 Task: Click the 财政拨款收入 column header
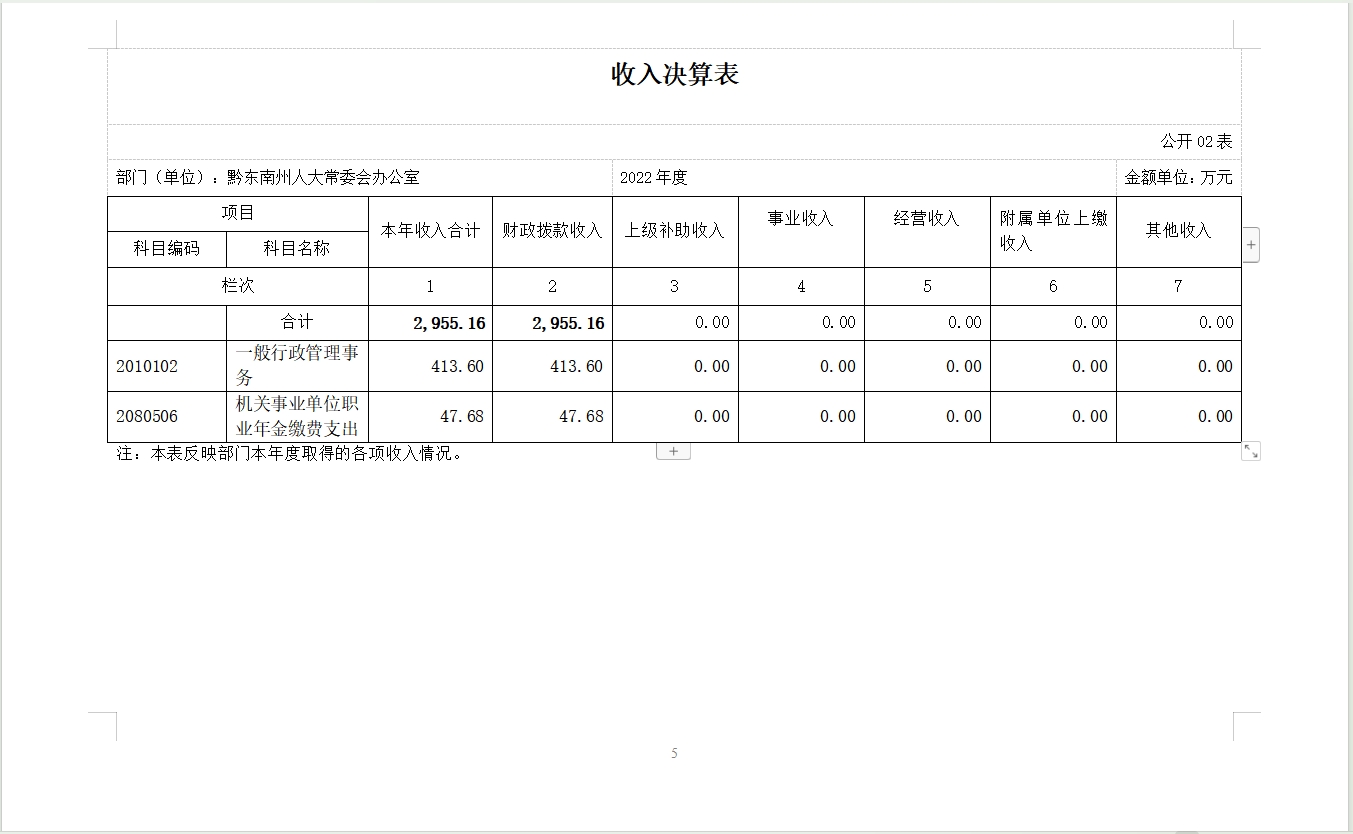point(552,230)
